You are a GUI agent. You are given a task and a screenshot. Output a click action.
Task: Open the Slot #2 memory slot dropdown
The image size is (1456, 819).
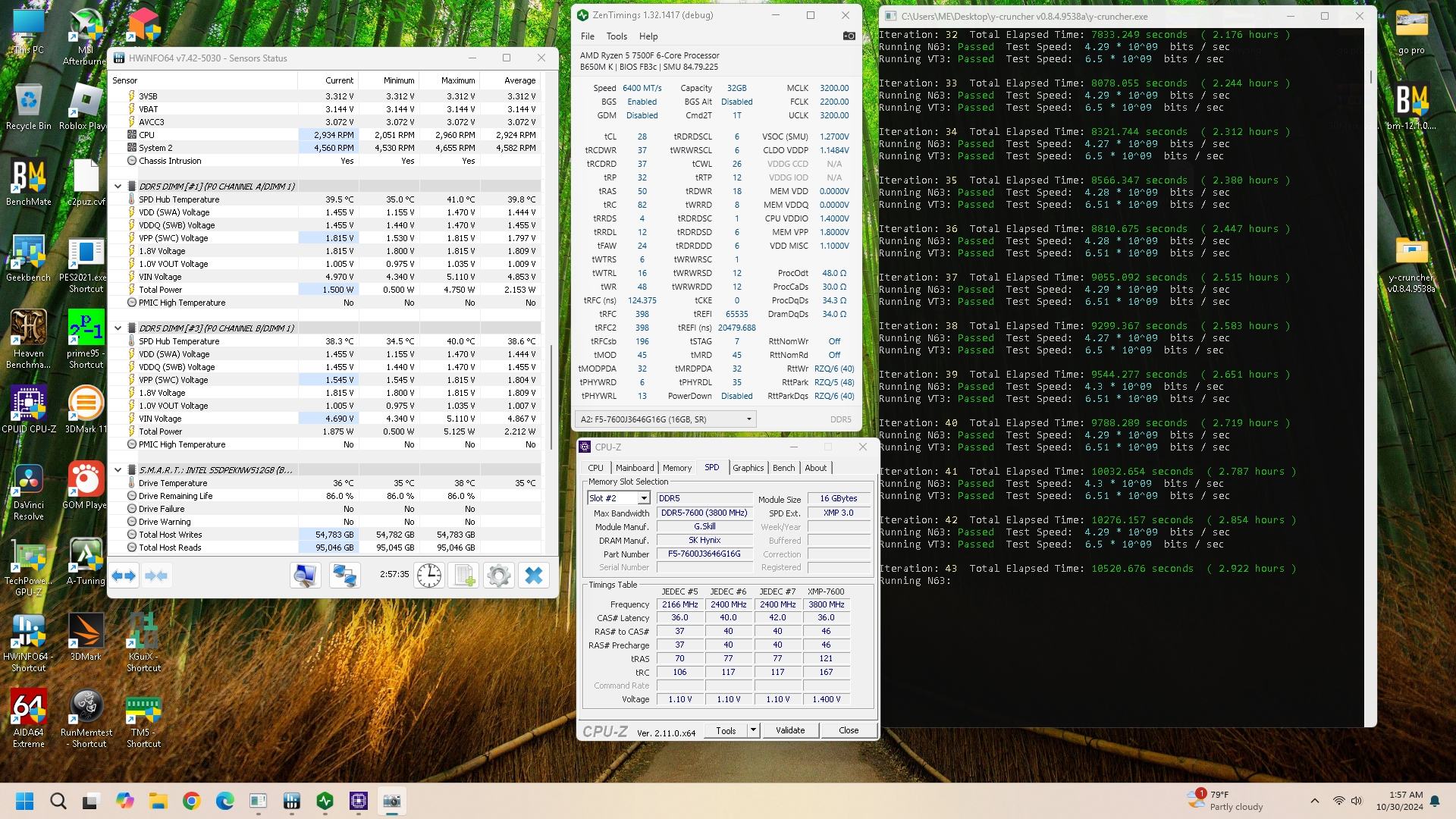(643, 498)
